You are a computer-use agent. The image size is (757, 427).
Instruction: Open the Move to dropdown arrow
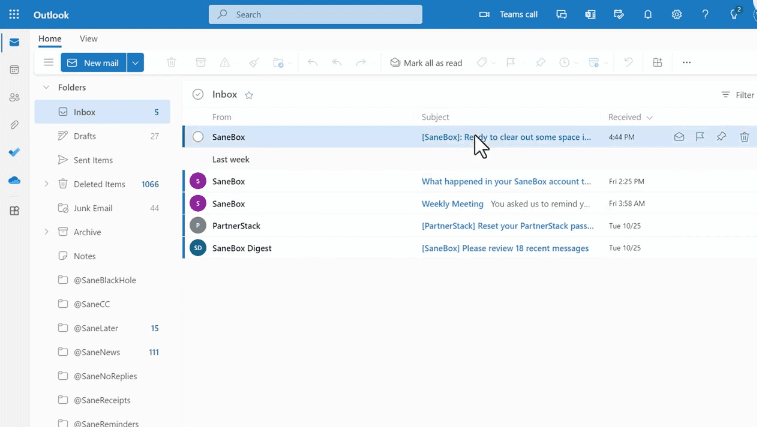click(x=290, y=63)
